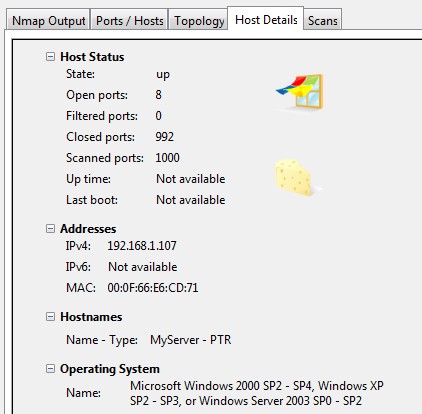Viewport: 422px width, 414px height.
Task: Select the Open ports value 8
Action: click(158, 95)
